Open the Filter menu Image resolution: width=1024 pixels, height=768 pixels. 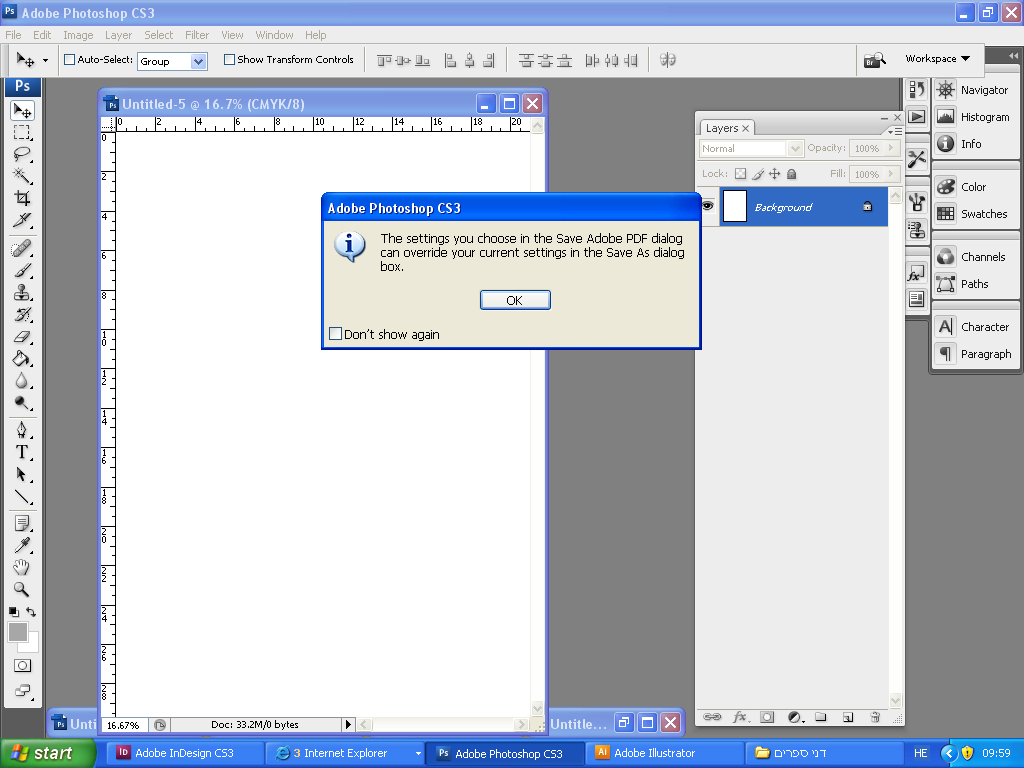point(197,35)
